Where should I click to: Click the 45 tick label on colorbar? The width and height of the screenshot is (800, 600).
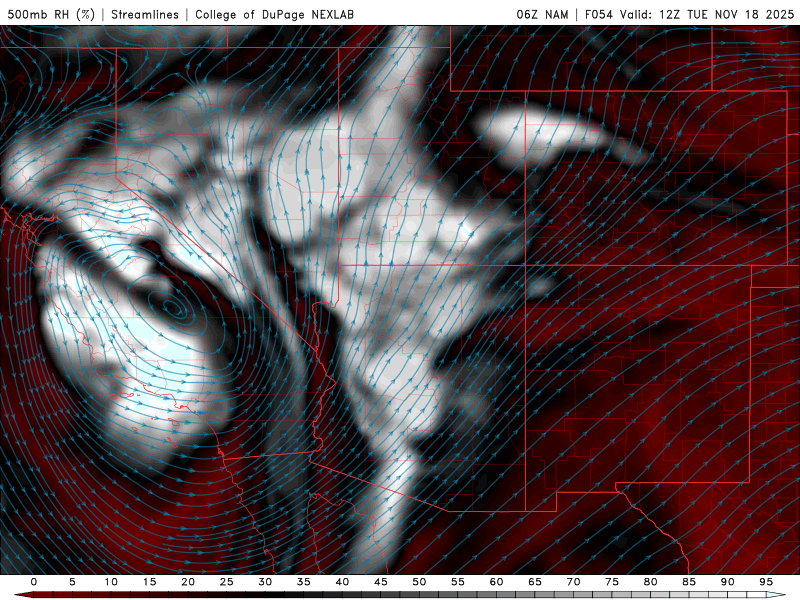(380, 582)
